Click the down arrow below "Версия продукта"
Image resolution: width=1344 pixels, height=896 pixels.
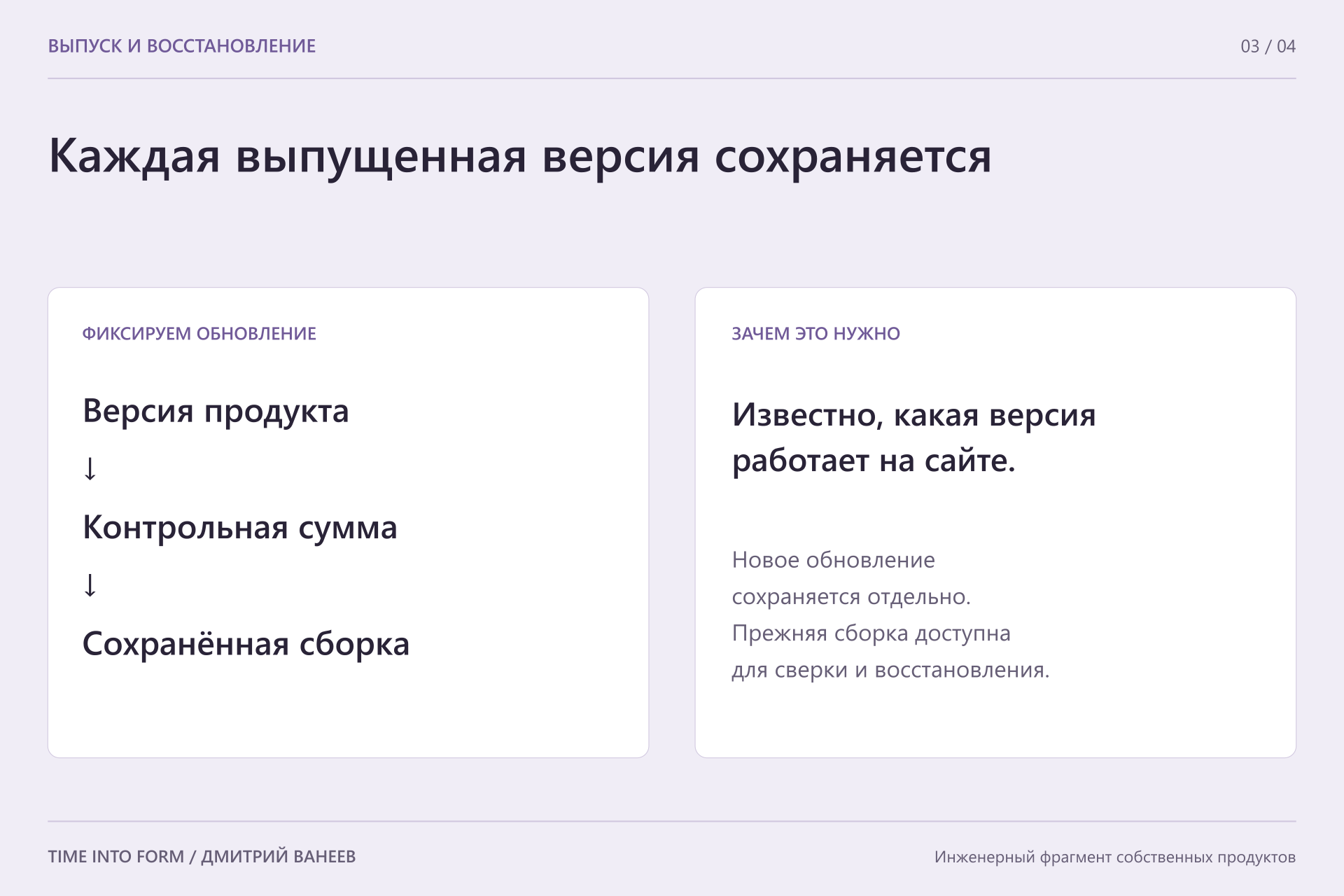tap(90, 468)
